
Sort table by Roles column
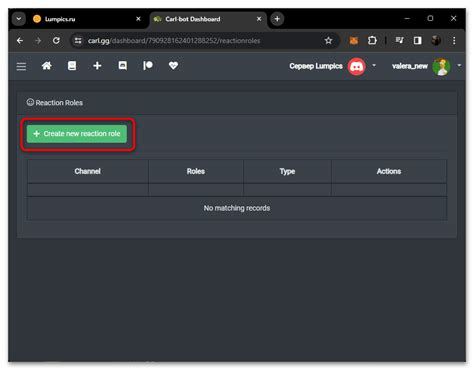[196, 171]
